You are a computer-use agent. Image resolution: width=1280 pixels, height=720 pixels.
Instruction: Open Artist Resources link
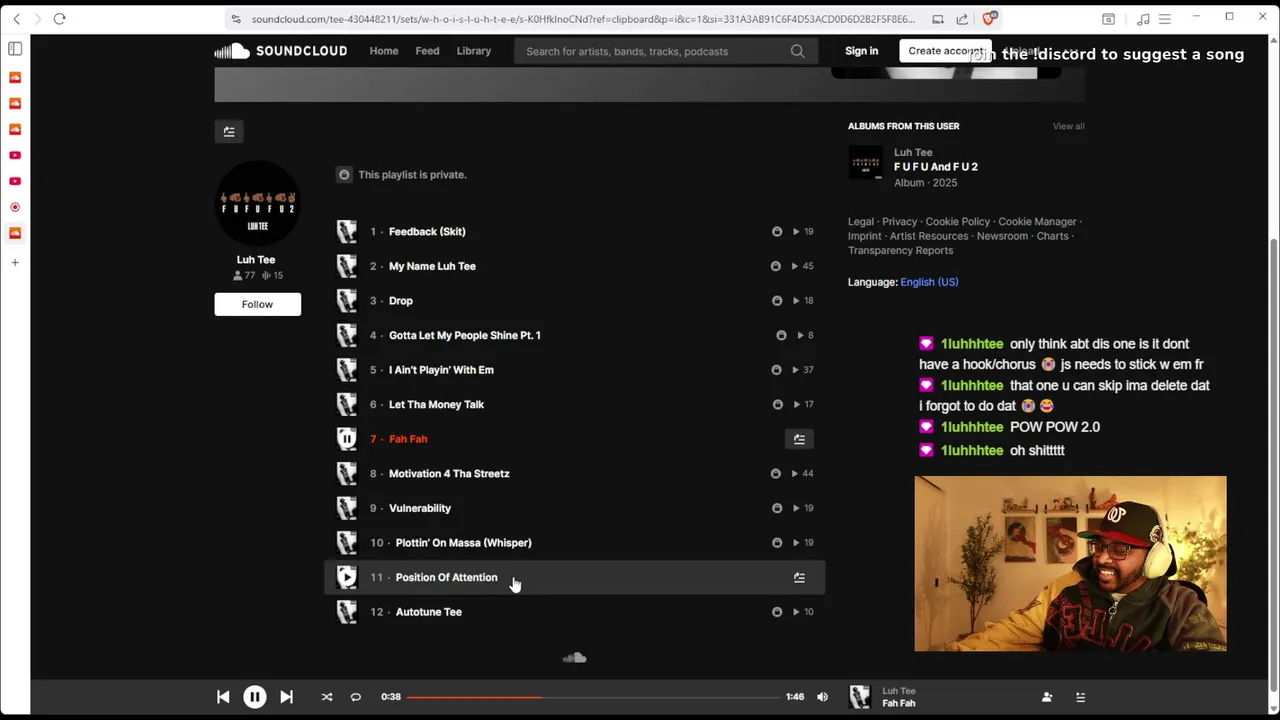(x=929, y=236)
